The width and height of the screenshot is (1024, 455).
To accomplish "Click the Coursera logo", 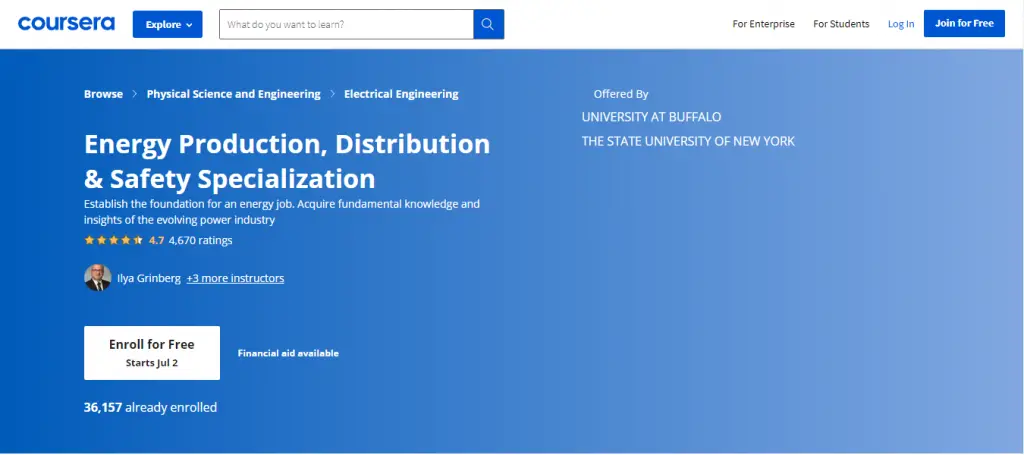I will 66,23.
